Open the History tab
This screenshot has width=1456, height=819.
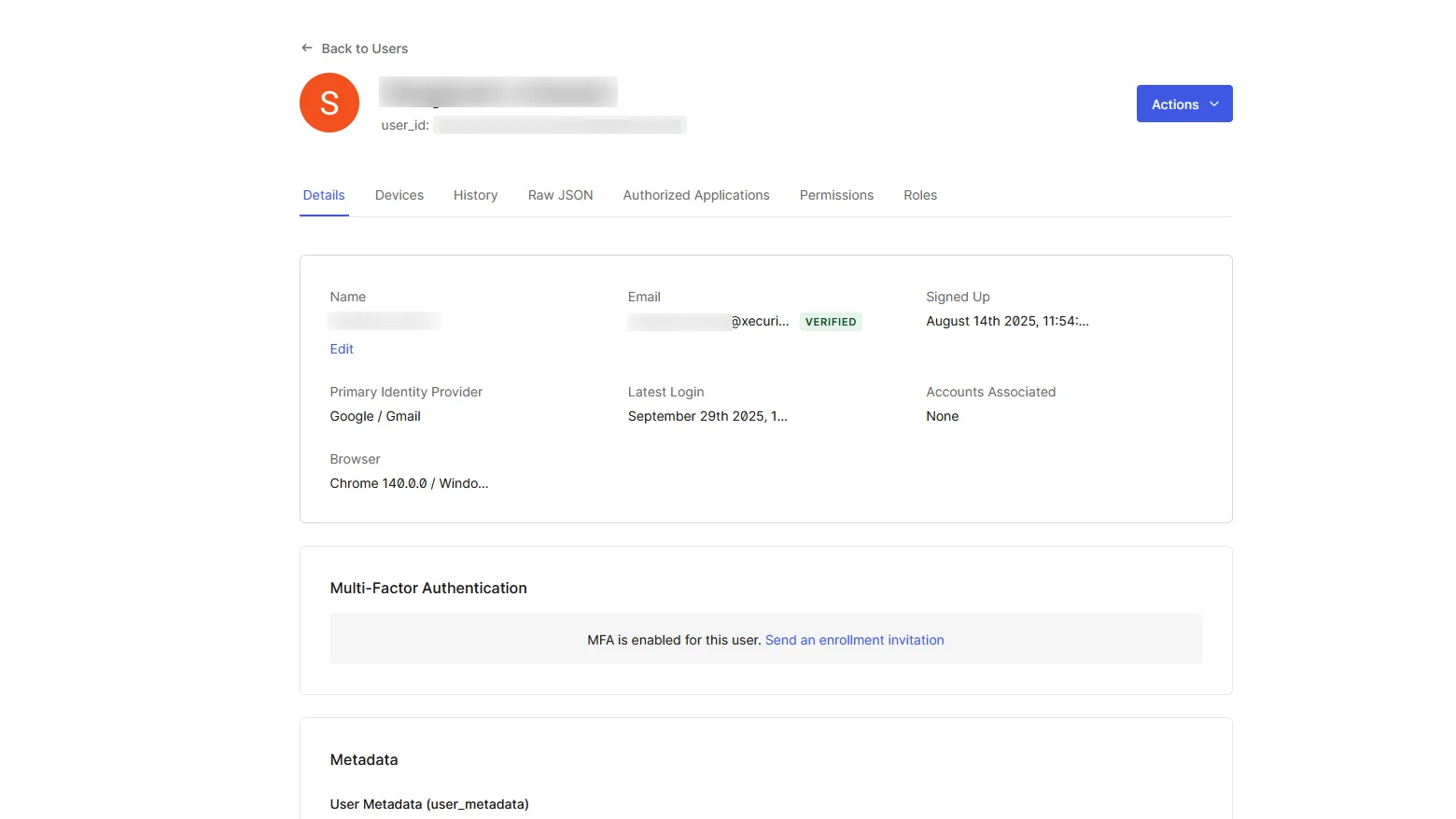(475, 195)
